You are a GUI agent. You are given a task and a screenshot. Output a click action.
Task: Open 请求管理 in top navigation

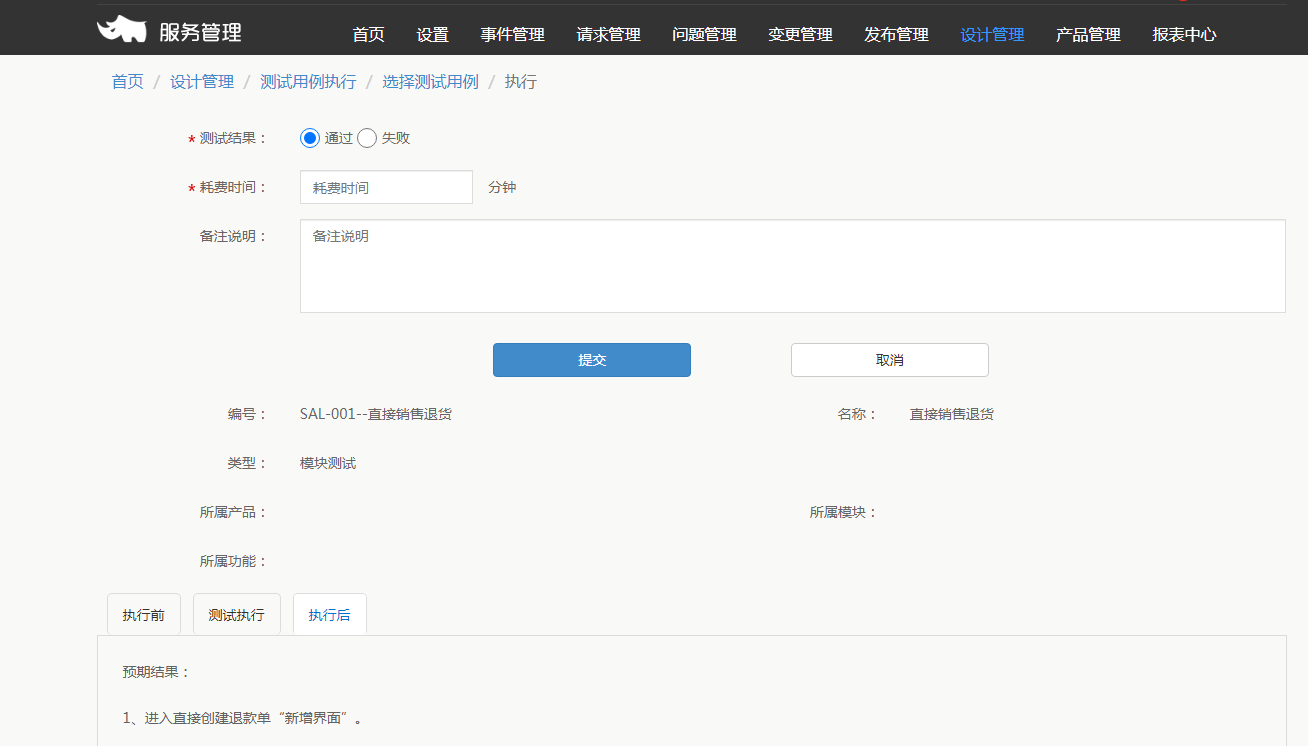click(x=608, y=34)
